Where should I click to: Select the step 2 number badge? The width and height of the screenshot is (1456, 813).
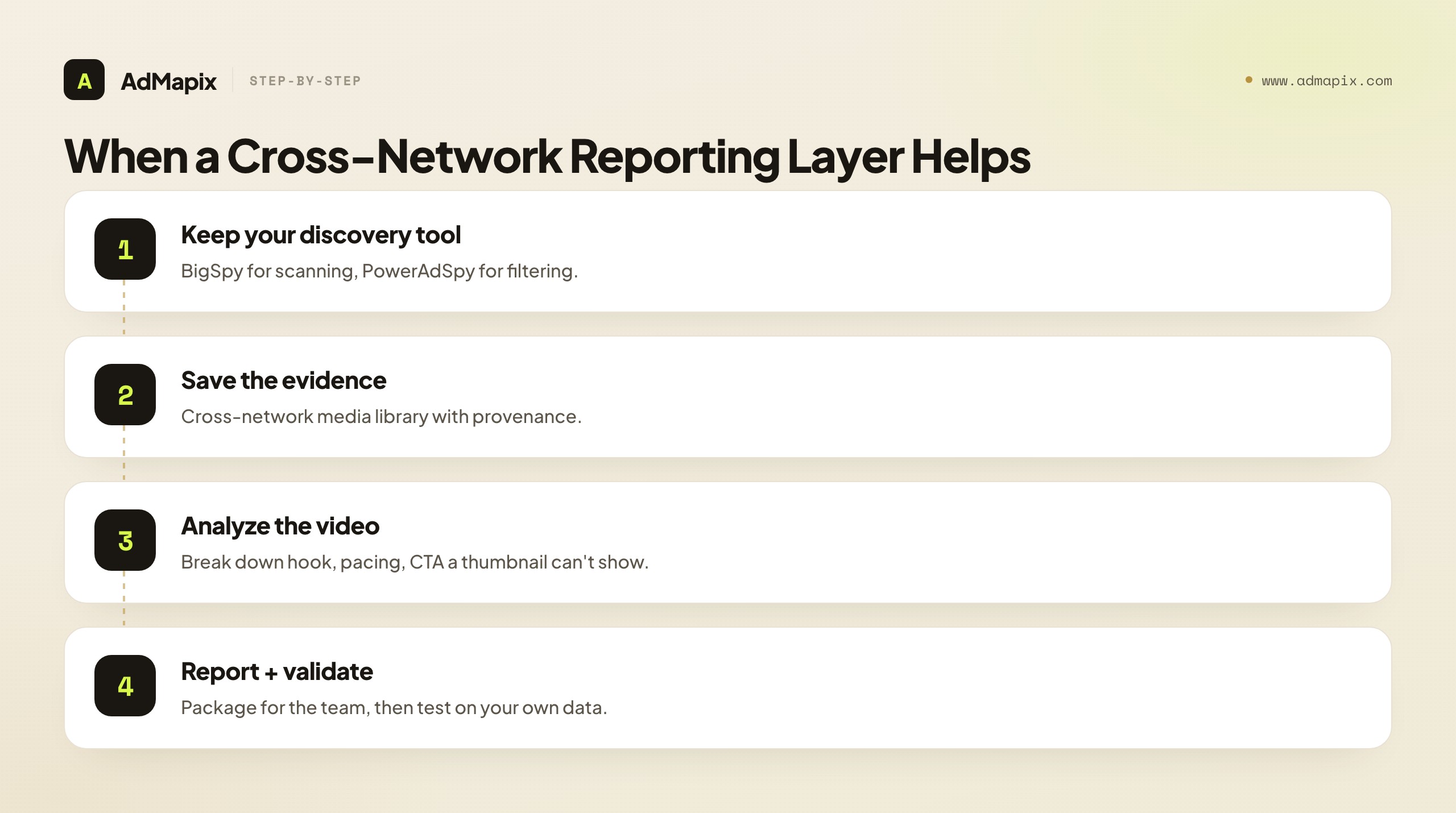click(125, 395)
